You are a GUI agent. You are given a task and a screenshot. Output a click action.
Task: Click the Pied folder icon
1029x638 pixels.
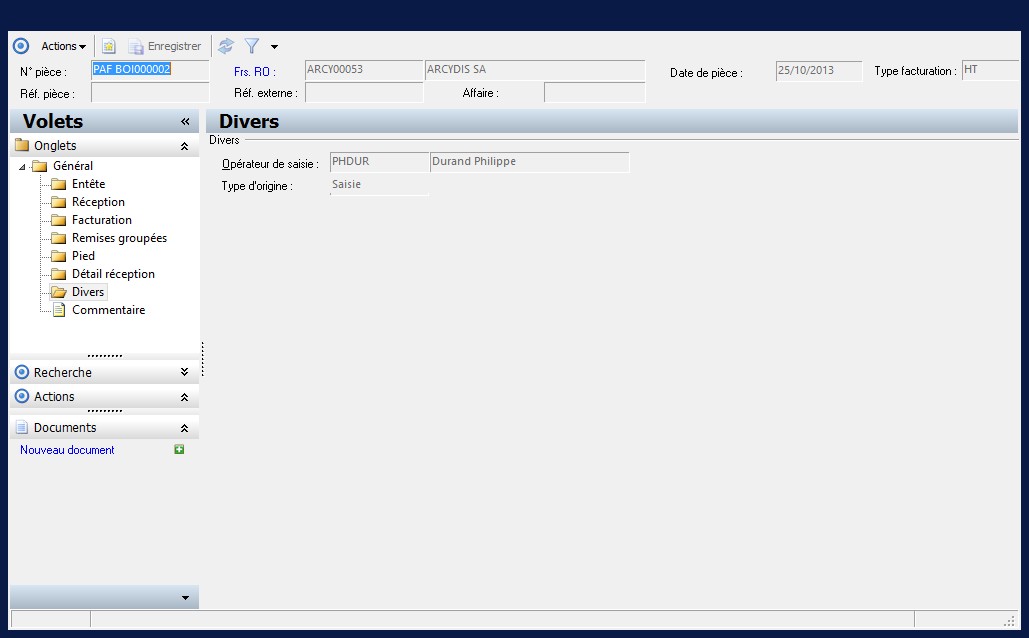tap(58, 256)
